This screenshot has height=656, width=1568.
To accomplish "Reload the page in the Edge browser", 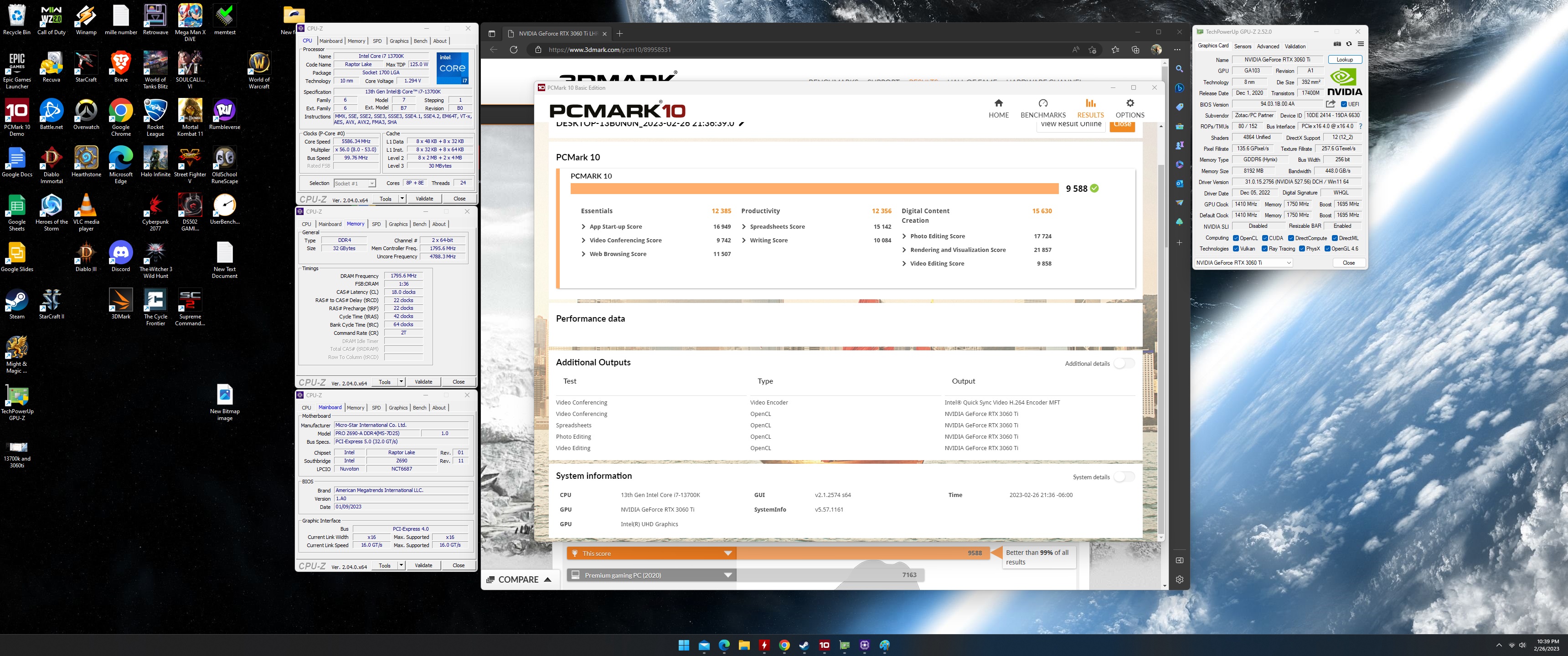I will (513, 50).
